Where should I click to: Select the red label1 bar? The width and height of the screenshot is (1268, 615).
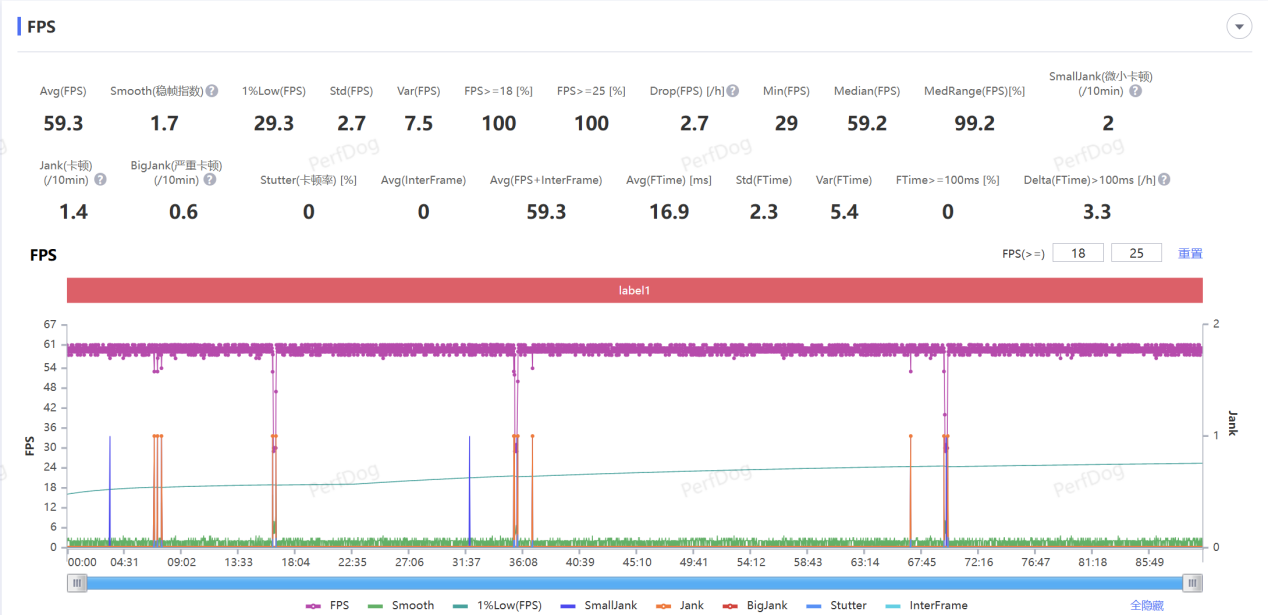click(634, 290)
